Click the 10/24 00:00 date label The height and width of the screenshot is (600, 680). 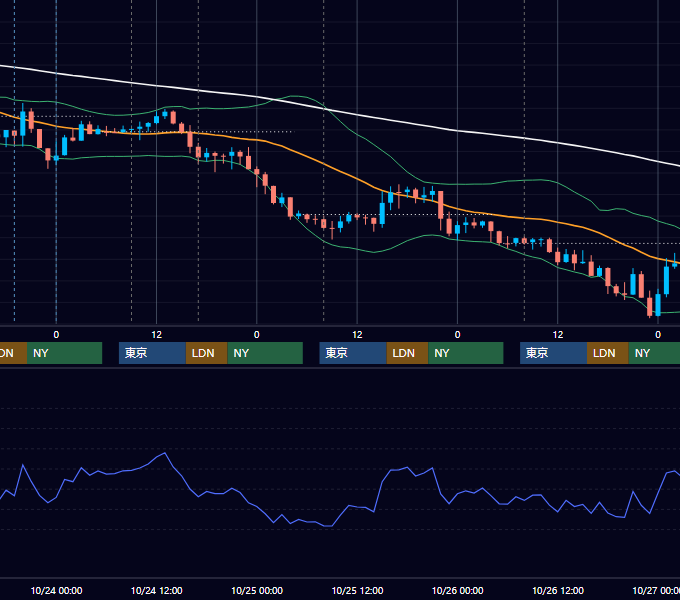[56, 590]
